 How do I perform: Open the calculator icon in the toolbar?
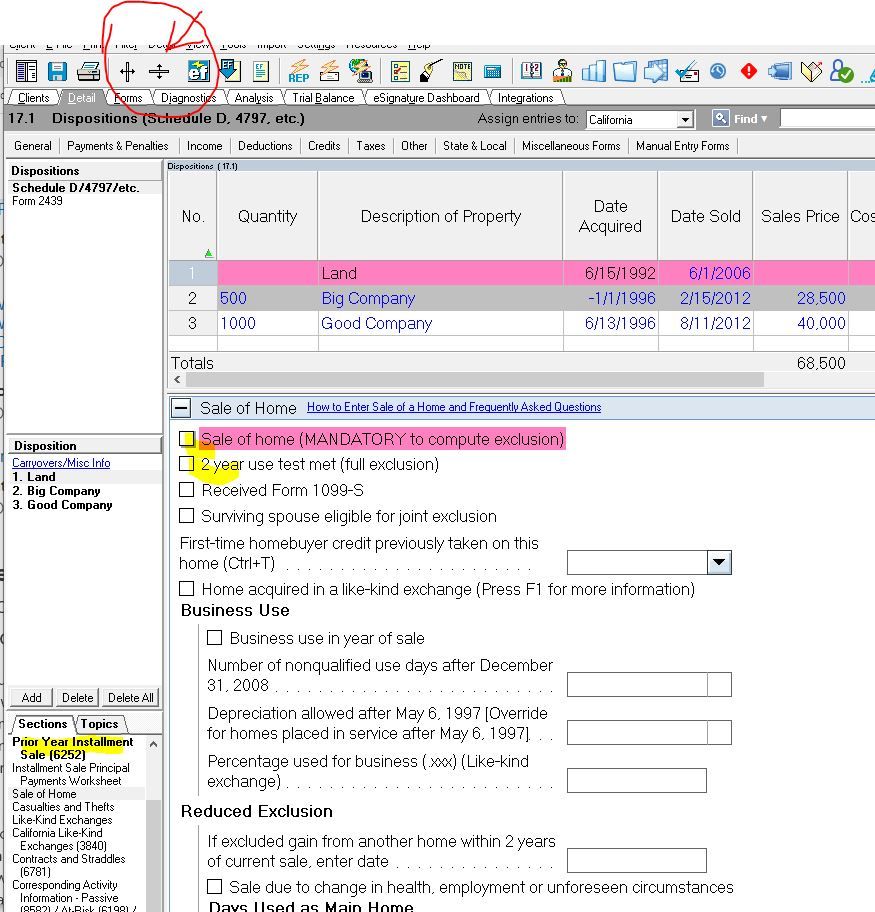[x=492, y=71]
